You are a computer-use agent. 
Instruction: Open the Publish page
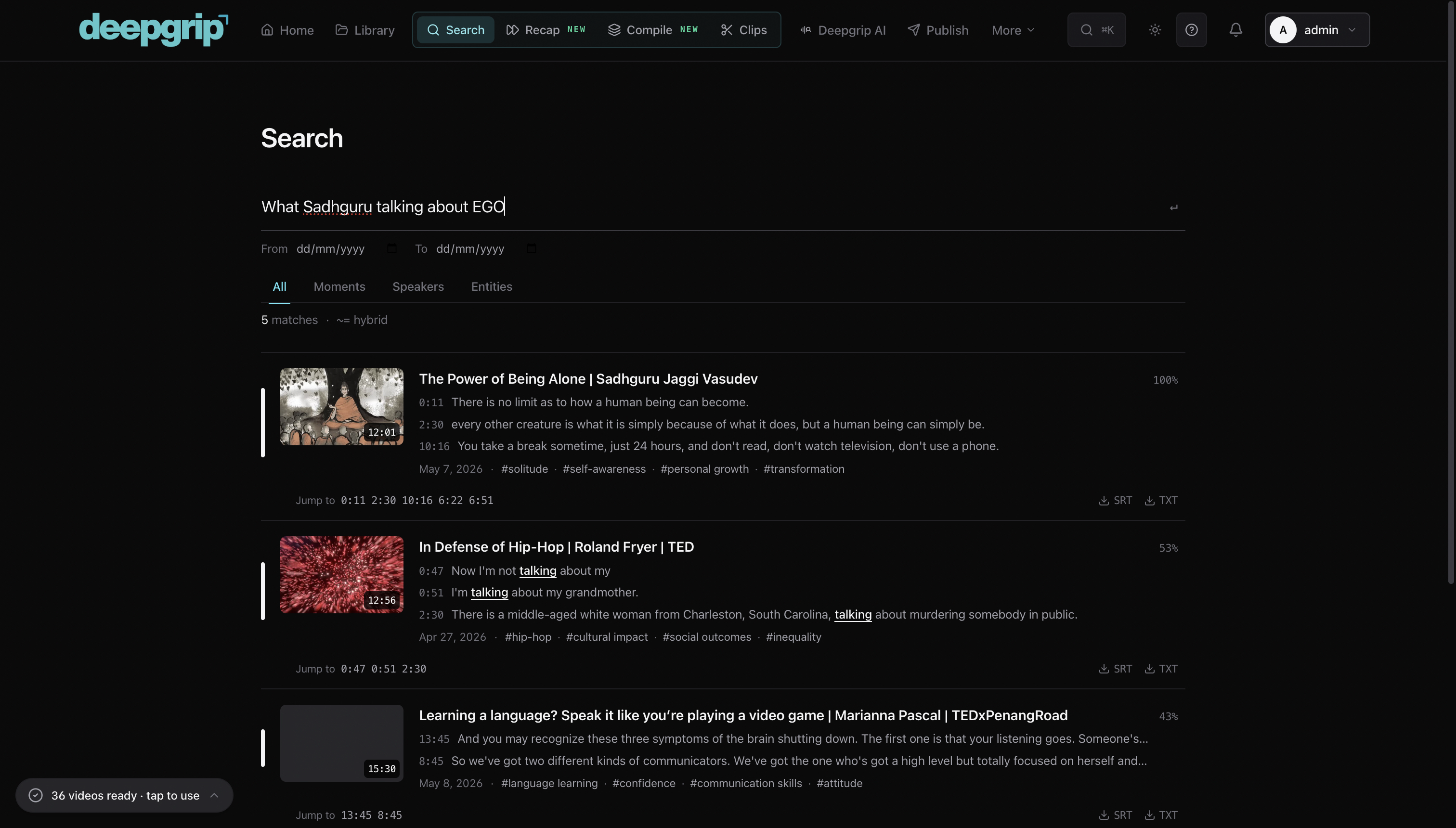[x=938, y=30]
